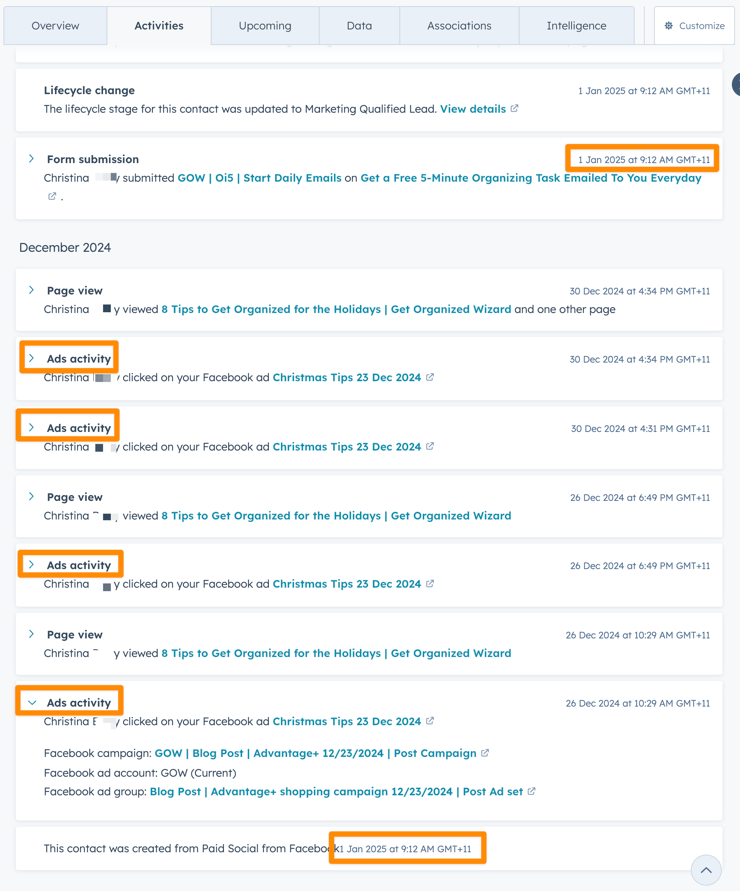Open Christmas Tips ad link at 30 Dec 4:31 PM
The width and height of the screenshot is (740, 891).
tap(347, 447)
